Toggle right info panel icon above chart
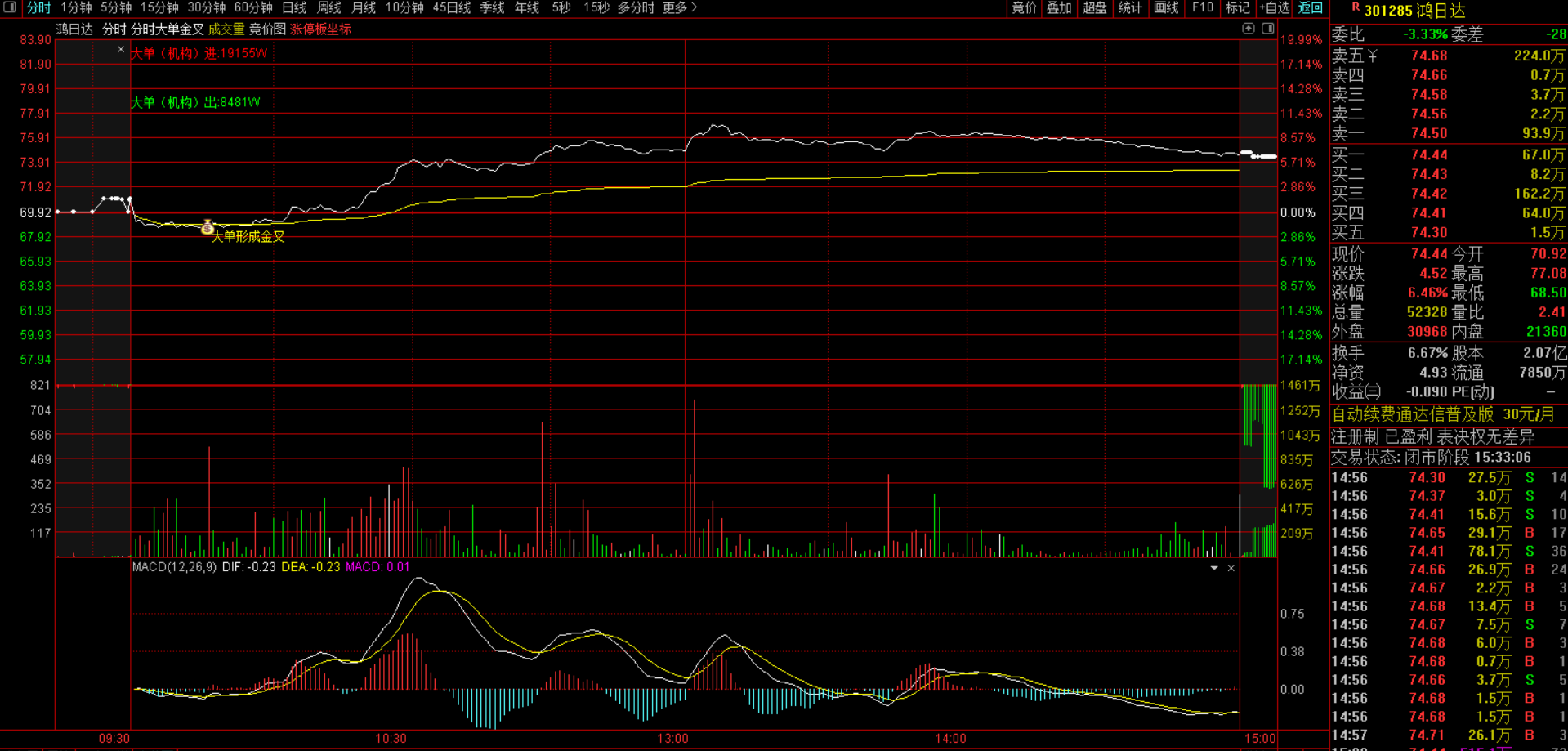 [1268, 29]
